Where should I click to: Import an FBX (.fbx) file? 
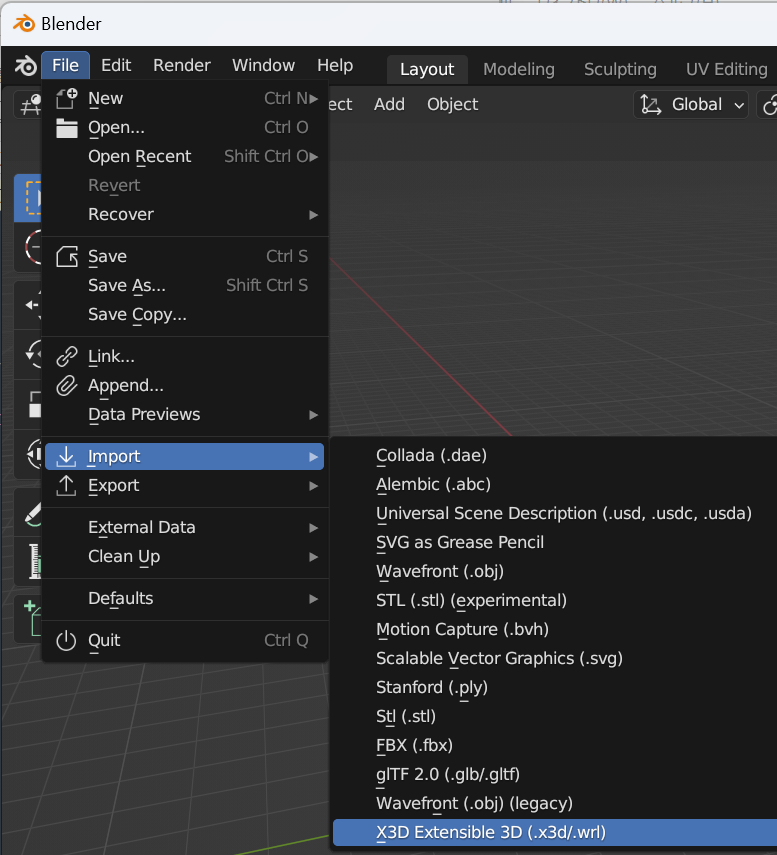tap(555, 745)
